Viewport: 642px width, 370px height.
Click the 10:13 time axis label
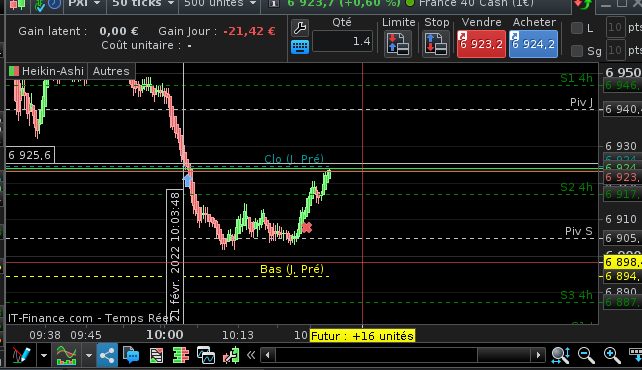[238, 335]
